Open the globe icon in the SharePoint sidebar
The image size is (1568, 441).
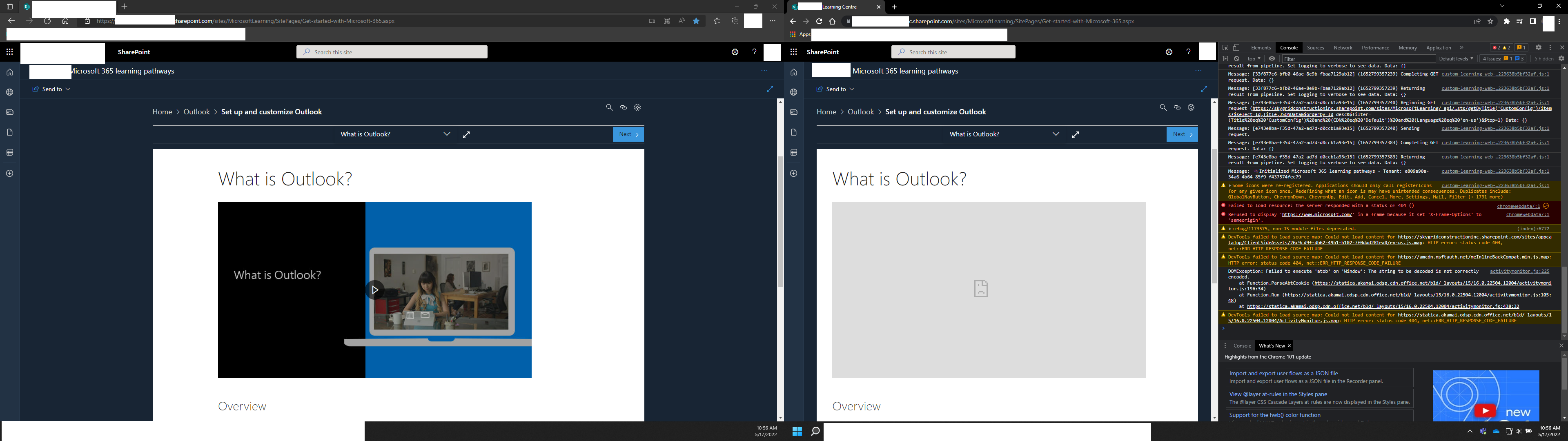tap(10, 92)
